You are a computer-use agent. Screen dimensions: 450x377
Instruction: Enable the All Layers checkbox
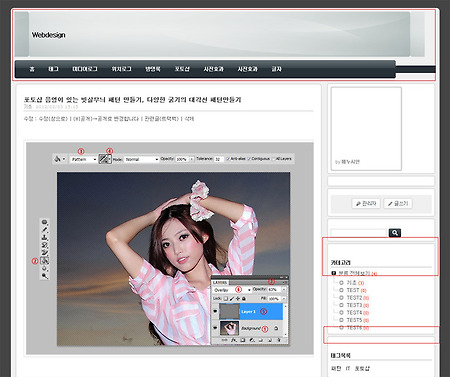273,159
